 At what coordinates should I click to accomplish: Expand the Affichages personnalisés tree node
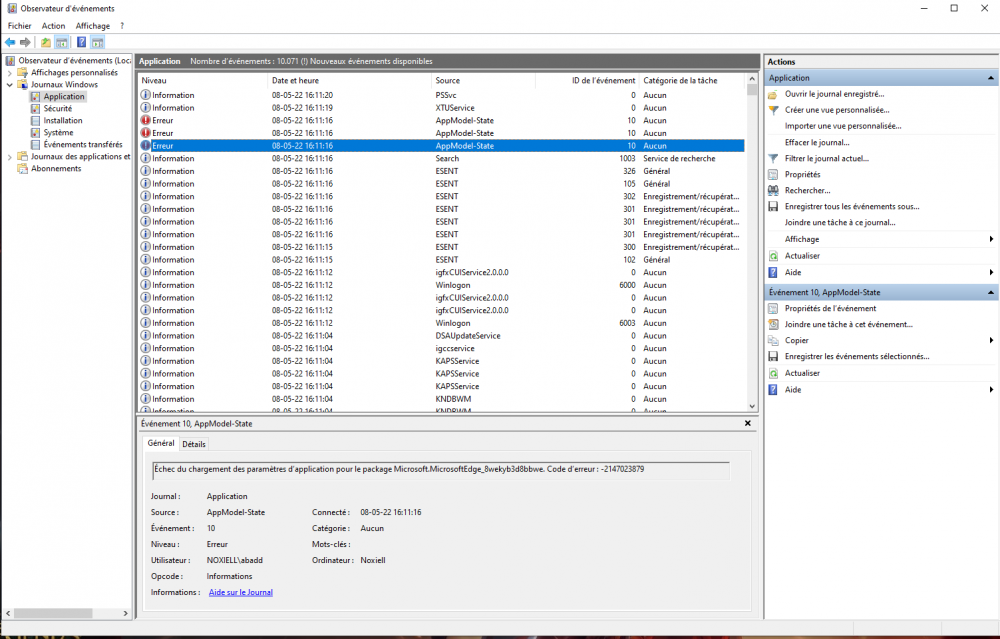[10, 73]
